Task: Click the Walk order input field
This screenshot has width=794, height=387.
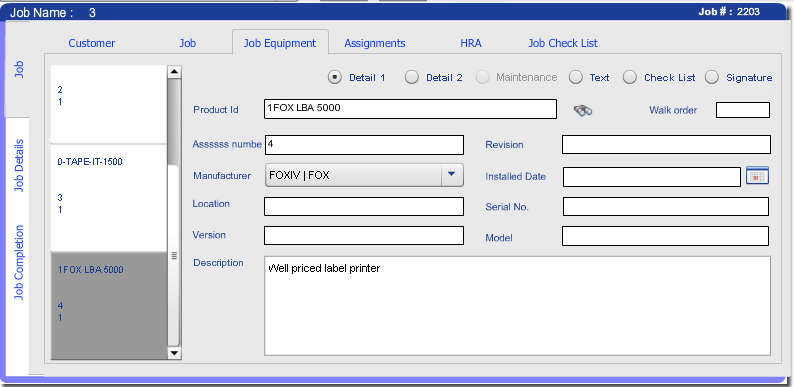Action: (743, 110)
